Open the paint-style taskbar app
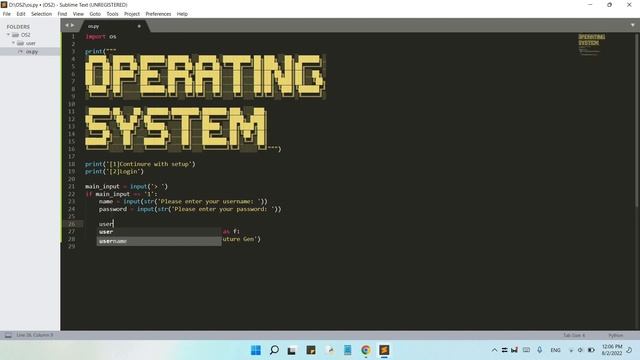The width and height of the screenshot is (640, 360). (330, 350)
